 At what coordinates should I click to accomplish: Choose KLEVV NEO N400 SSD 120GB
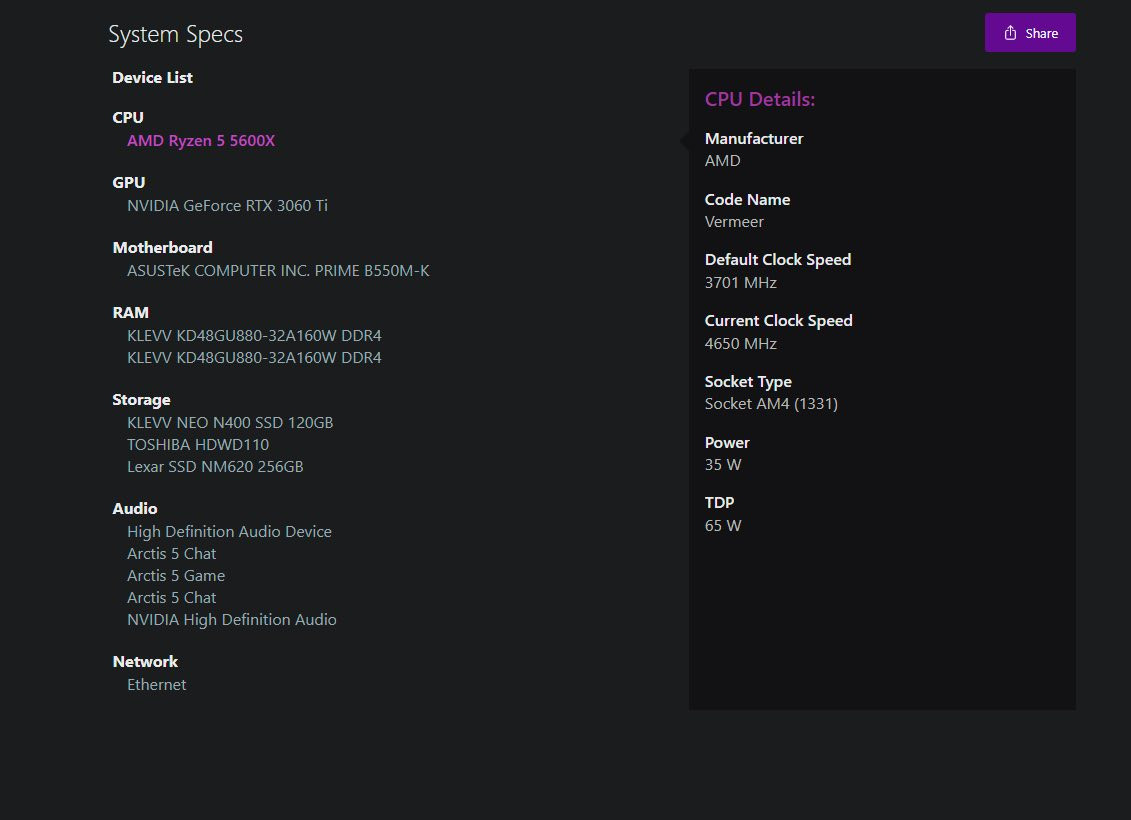[230, 423]
